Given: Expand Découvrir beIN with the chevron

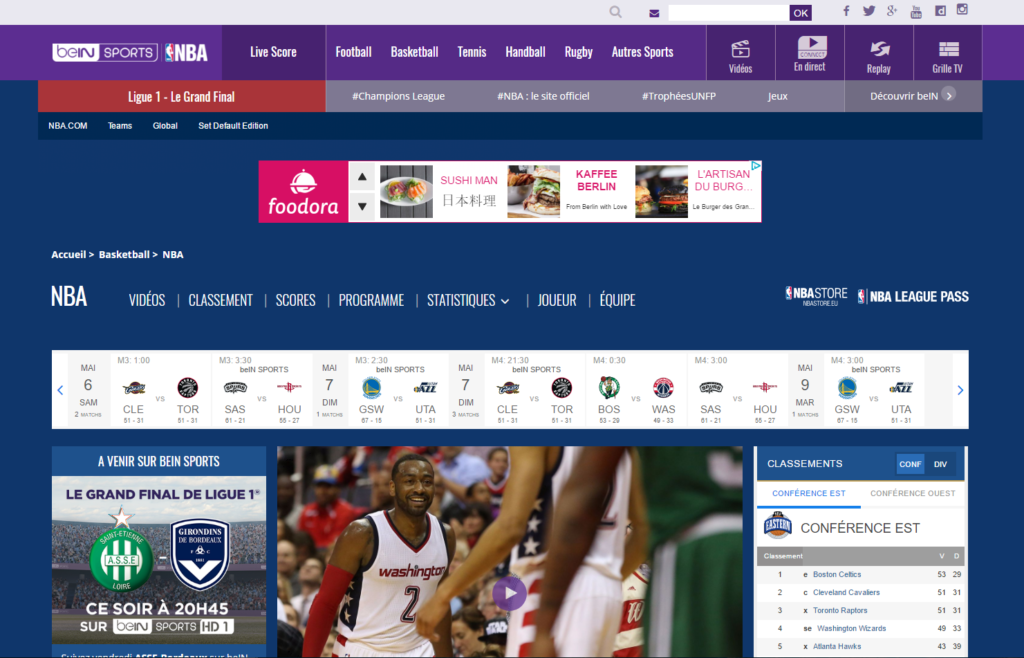Looking at the screenshot, I should [950, 96].
